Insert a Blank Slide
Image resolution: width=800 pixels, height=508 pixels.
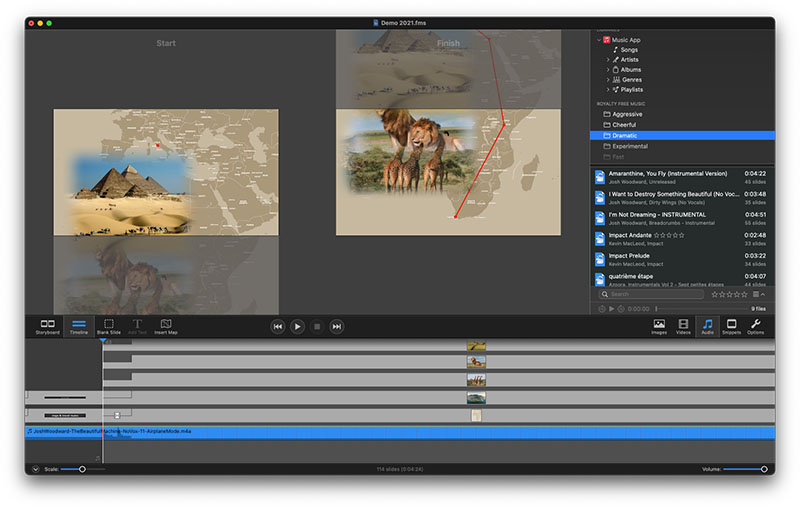click(109, 326)
